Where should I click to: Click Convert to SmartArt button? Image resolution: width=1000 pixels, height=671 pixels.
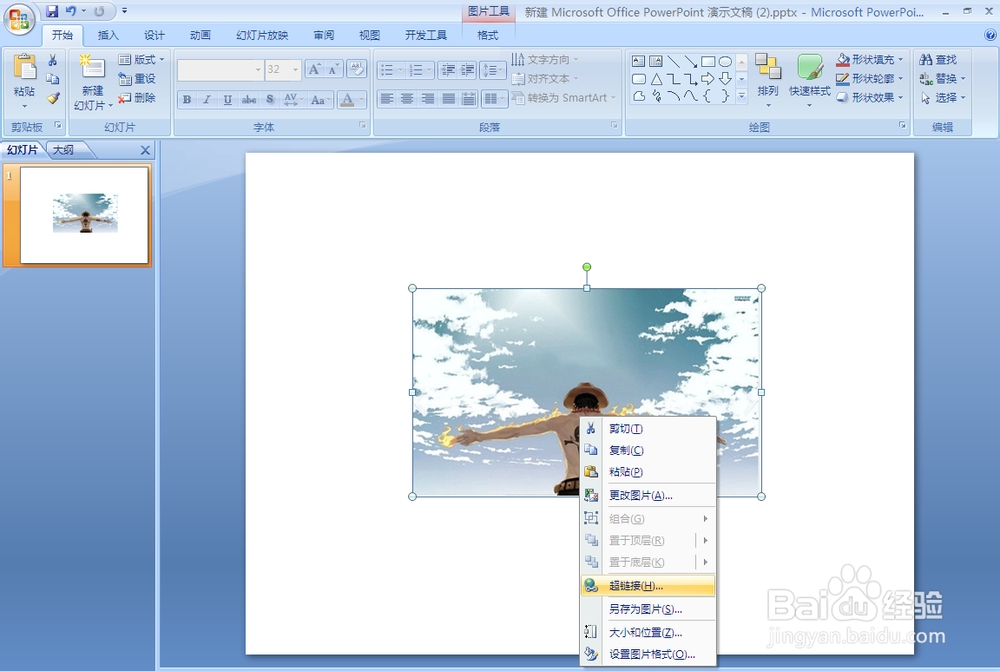click(x=564, y=98)
